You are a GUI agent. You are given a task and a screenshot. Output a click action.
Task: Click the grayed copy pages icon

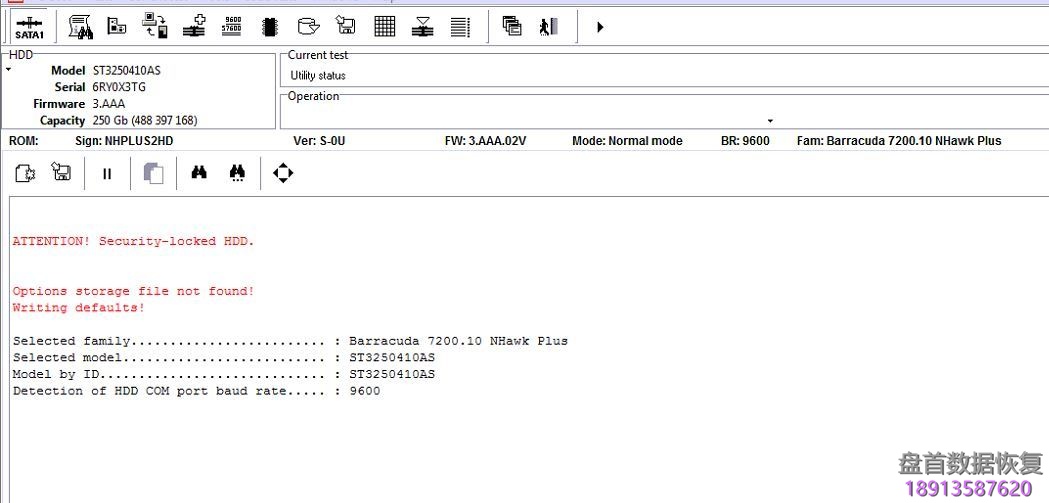153,173
